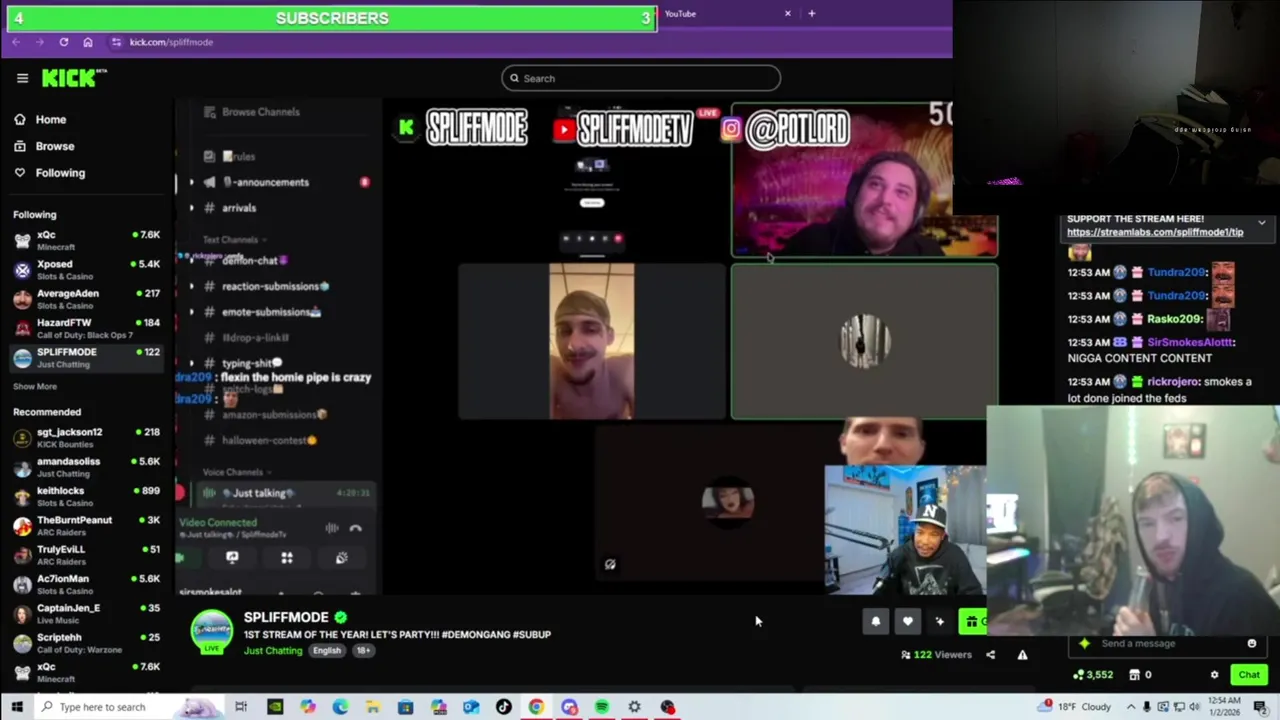Viewport: 1280px width, 720px height.
Task: Click SirSmokesAlottt username in chat
Action: point(1191,342)
